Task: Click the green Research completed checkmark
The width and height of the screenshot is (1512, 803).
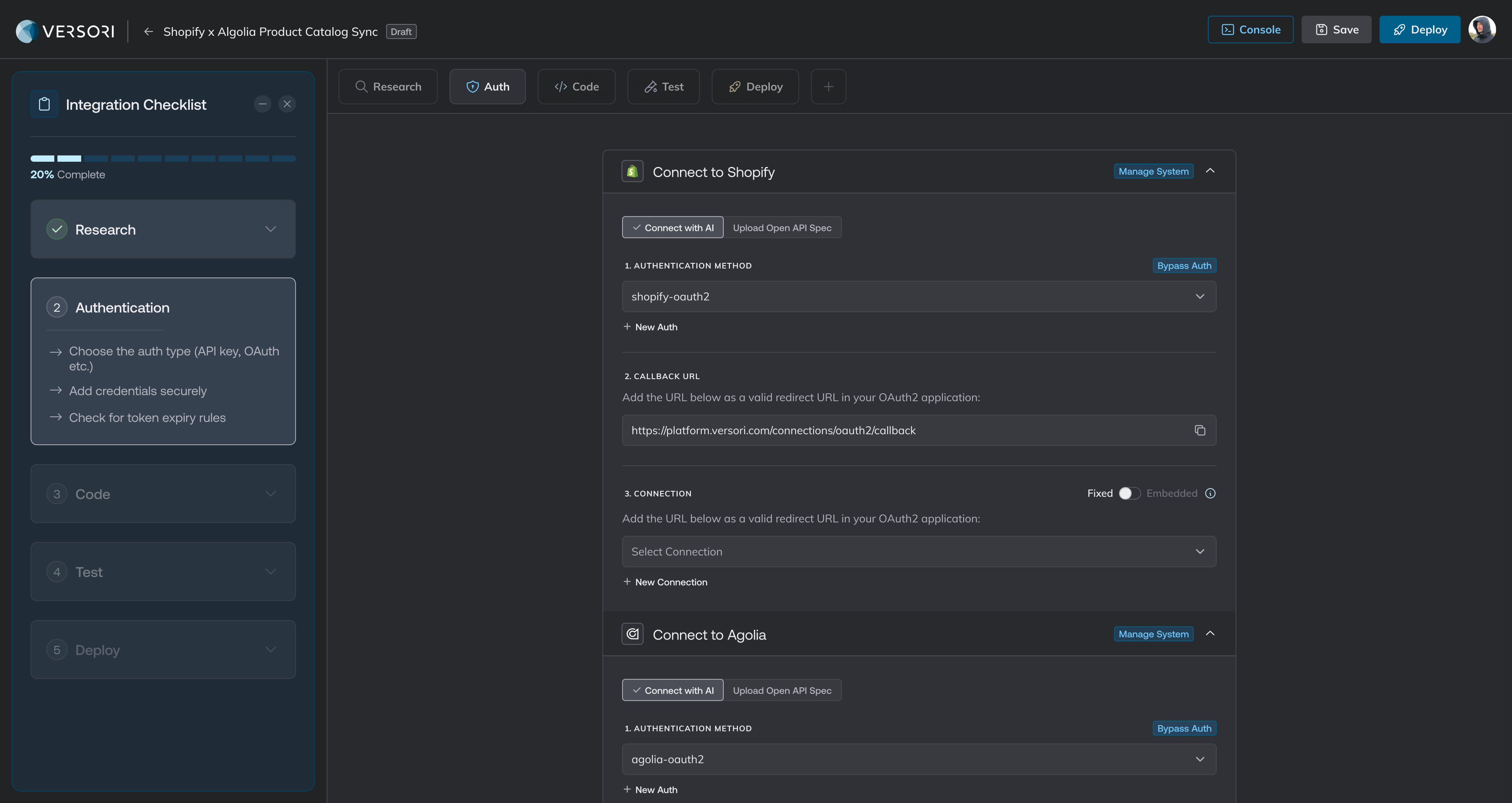Action: (57, 229)
